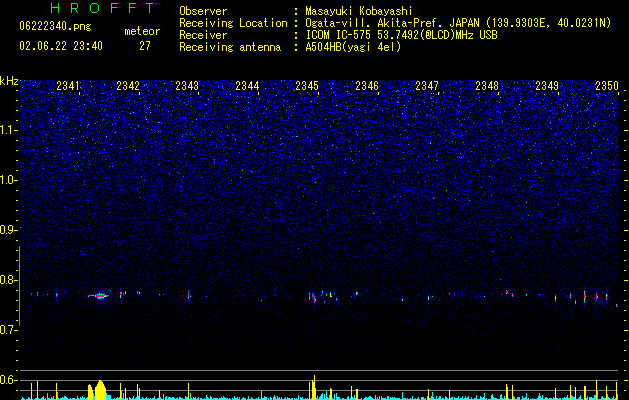Click the date stamp 02.06.22 23:40
The image size is (629, 400).
pos(61,46)
